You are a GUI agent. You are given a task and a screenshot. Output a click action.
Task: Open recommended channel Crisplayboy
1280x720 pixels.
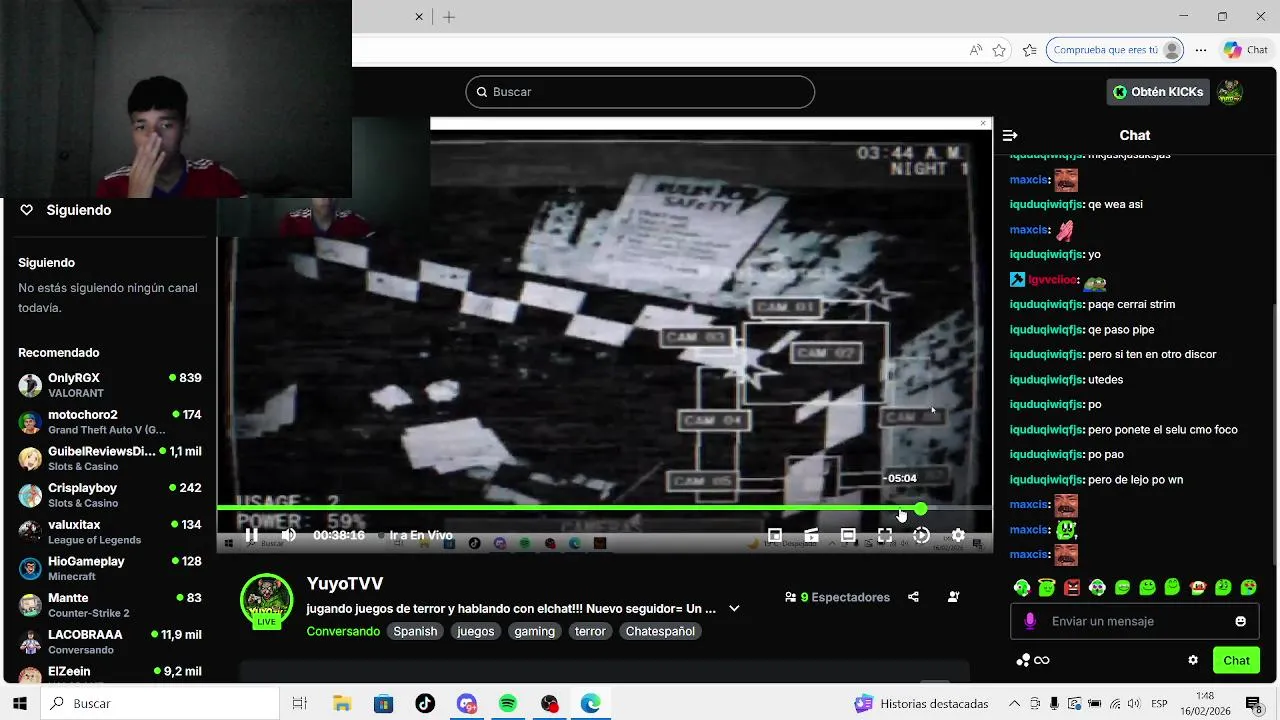coord(110,495)
